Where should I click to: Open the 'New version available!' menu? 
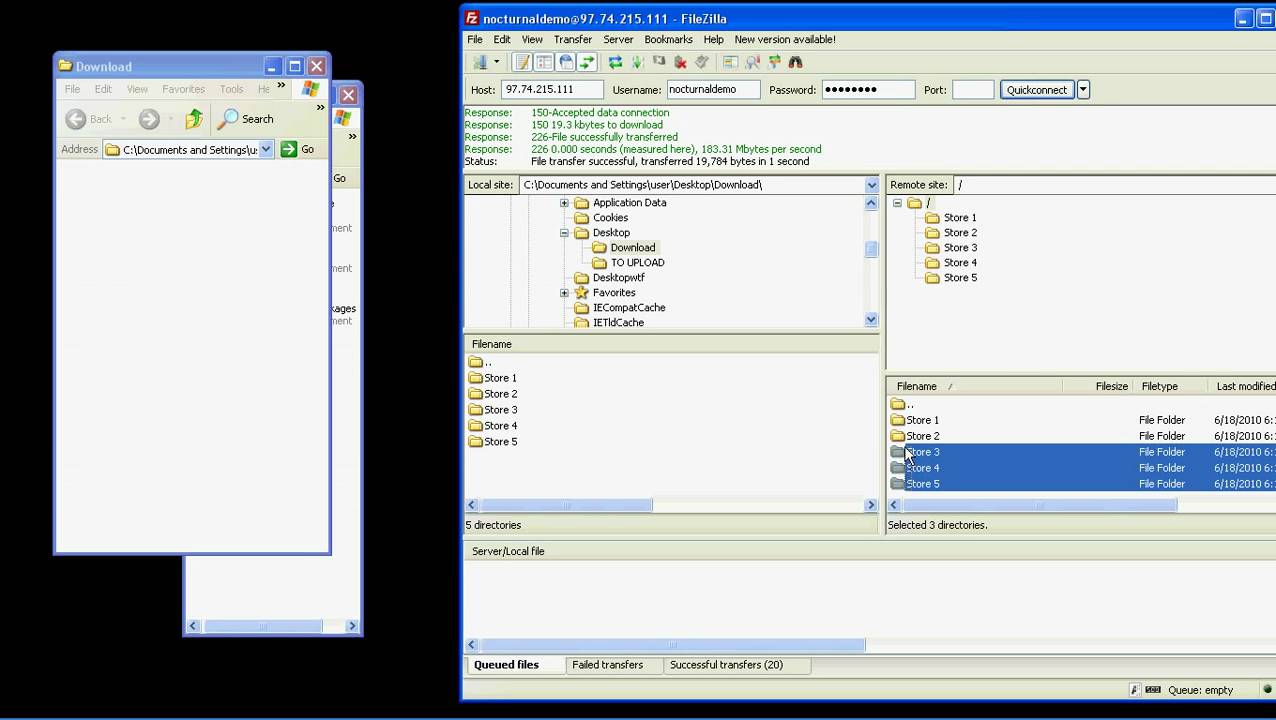(x=785, y=39)
